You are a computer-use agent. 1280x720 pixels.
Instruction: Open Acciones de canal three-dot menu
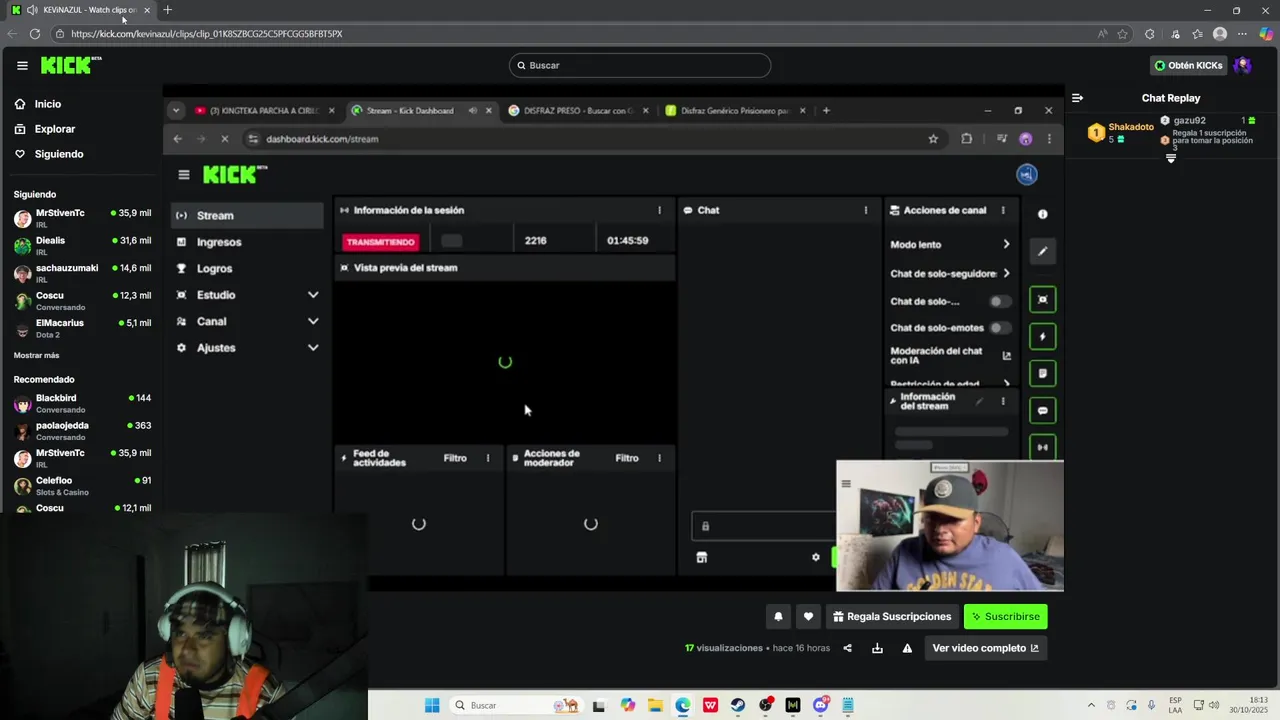(1003, 210)
